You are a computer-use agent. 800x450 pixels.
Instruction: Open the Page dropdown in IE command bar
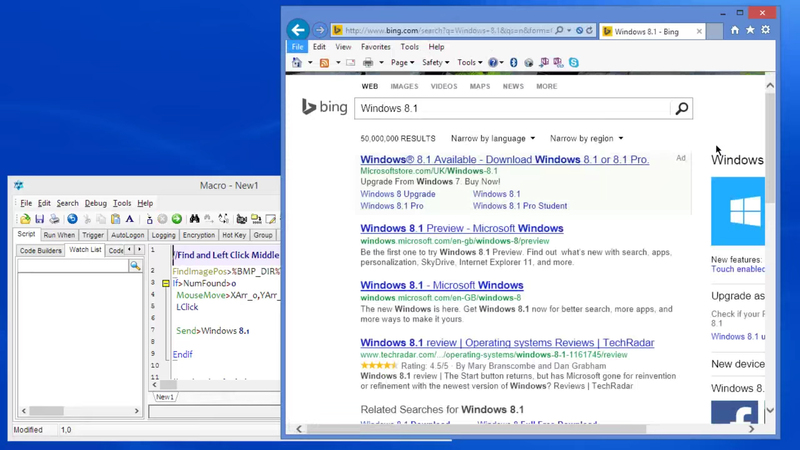tap(403, 62)
